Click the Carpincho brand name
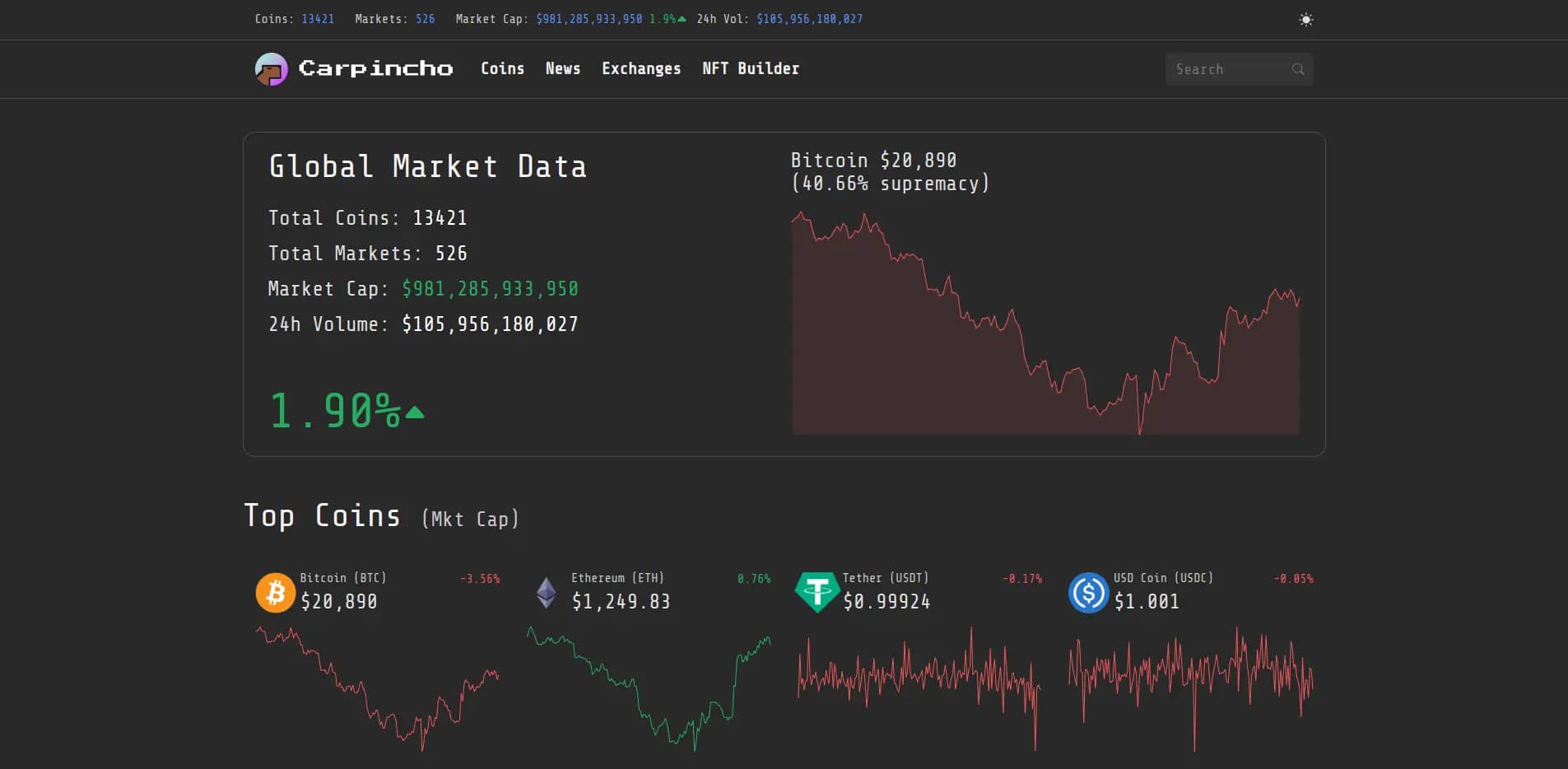The image size is (1568, 769). tap(375, 68)
